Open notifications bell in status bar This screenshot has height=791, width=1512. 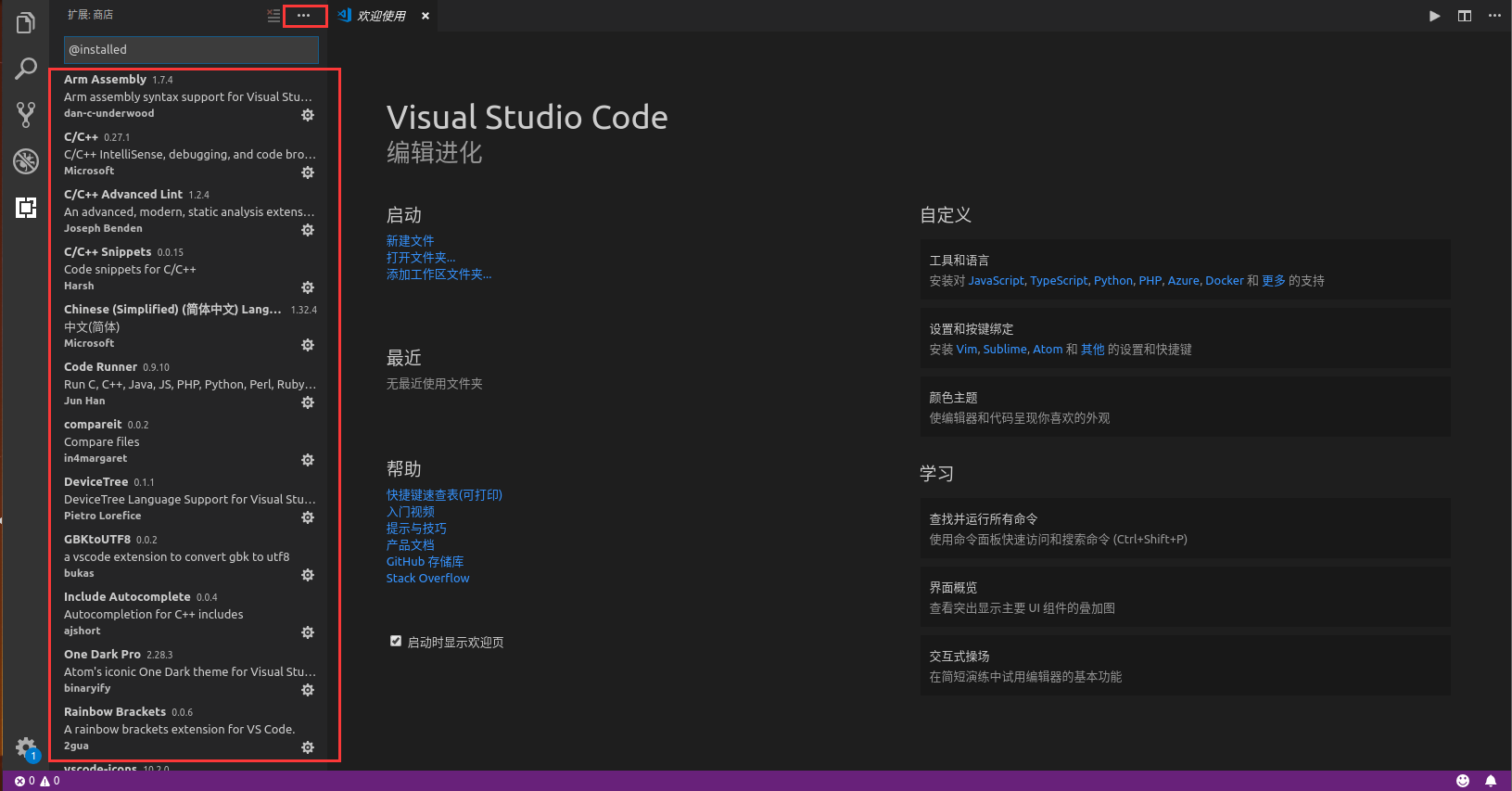pos(1491,781)
